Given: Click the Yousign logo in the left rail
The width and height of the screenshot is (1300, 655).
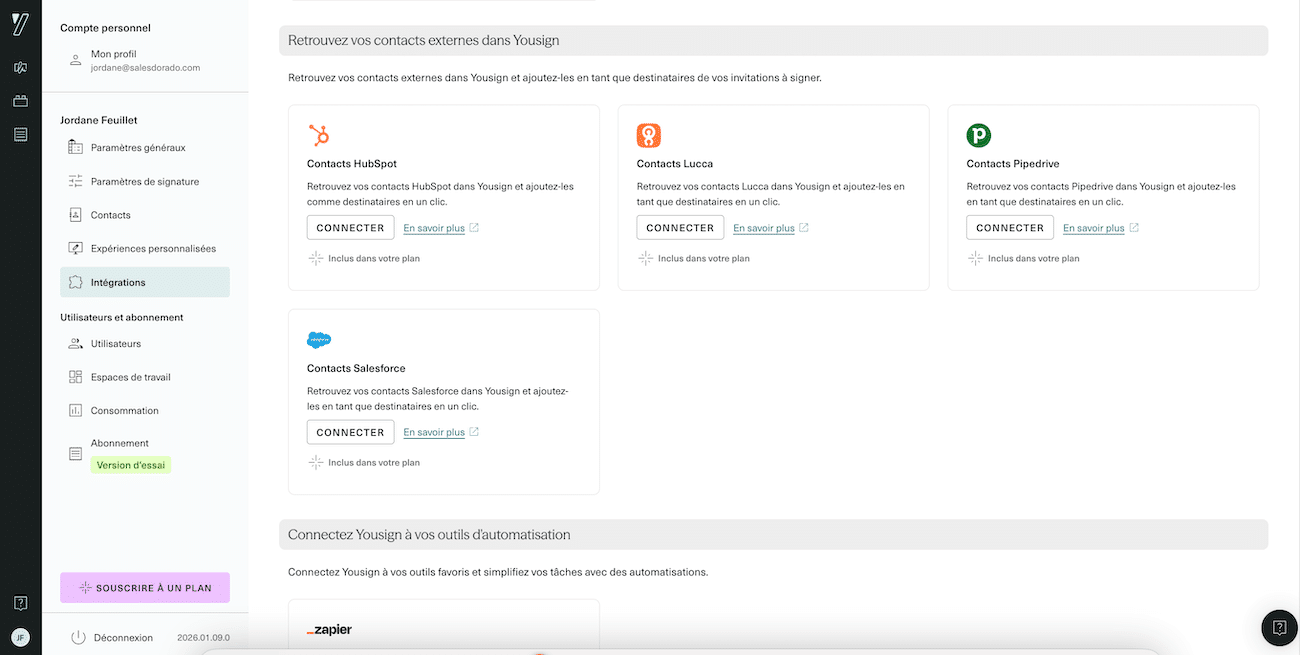Looking at the screenshot, I should tap(20, 24).
